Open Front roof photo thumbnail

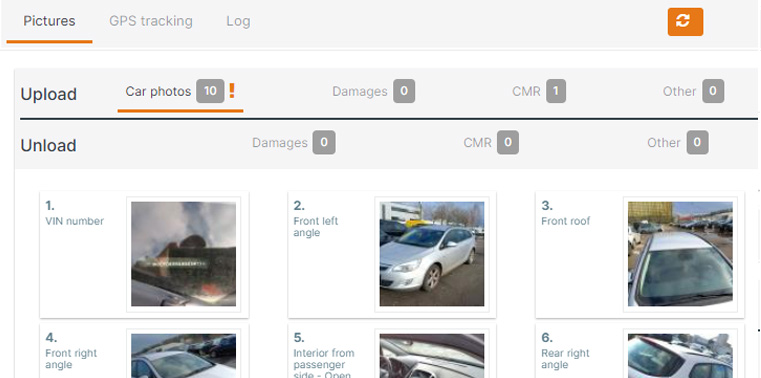tap(680, 254)
